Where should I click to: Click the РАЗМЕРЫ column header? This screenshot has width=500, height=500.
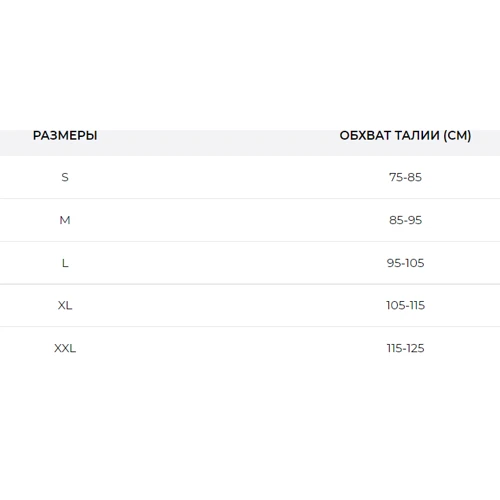(65, 136)
